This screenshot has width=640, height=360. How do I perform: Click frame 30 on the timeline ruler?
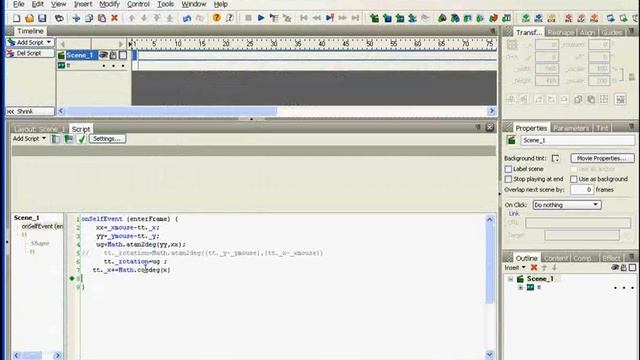click(x=274, y=44)
